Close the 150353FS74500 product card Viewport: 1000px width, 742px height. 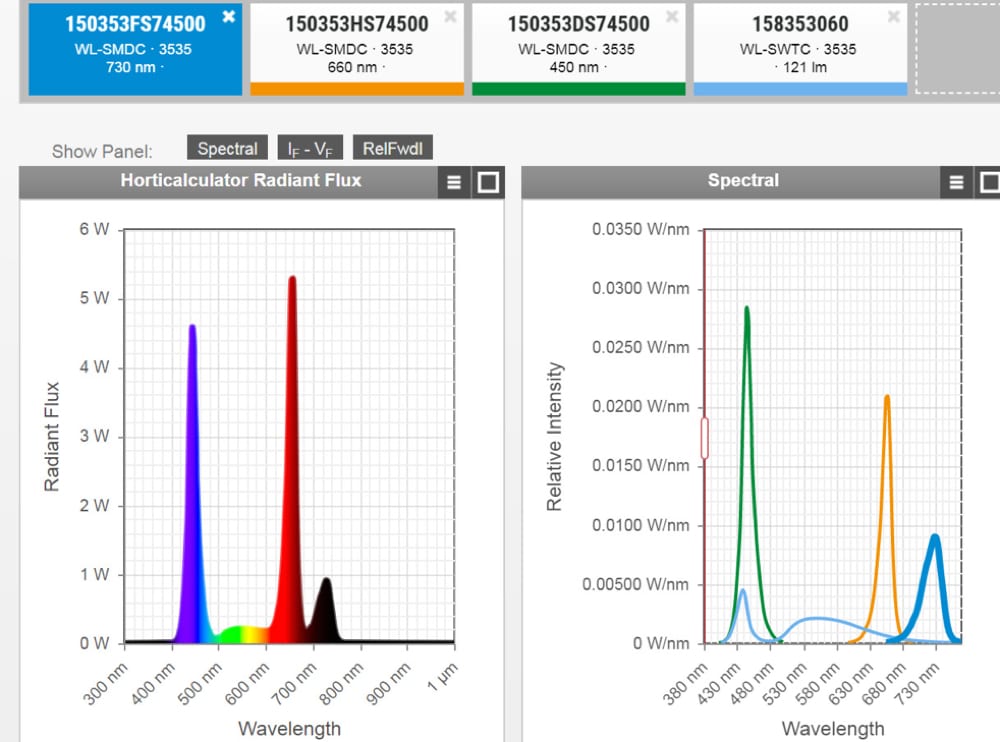click(229, 17)
